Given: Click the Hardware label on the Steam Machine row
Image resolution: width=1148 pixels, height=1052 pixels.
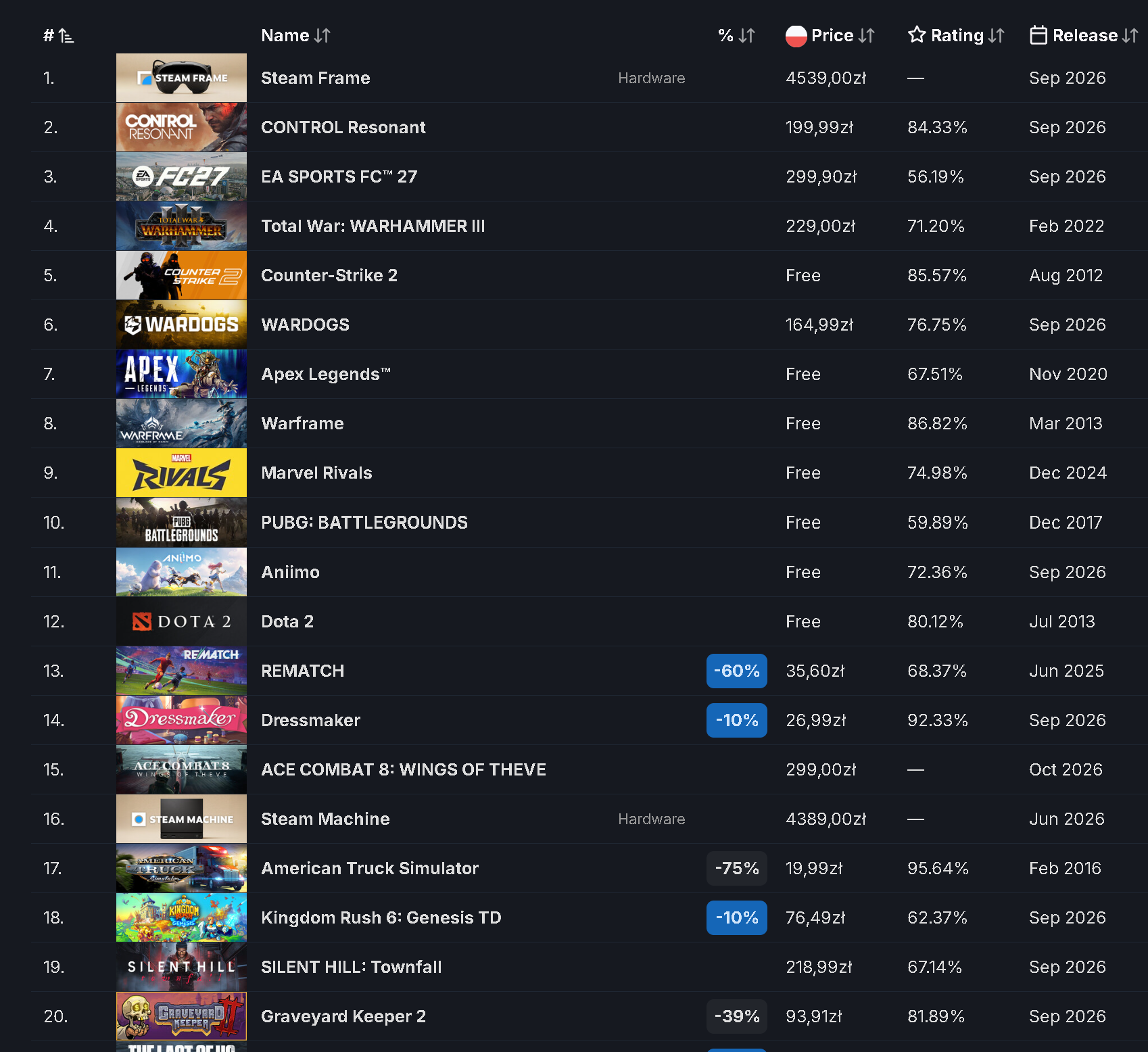Looking at the screenshot, I should tap(652, 819).
